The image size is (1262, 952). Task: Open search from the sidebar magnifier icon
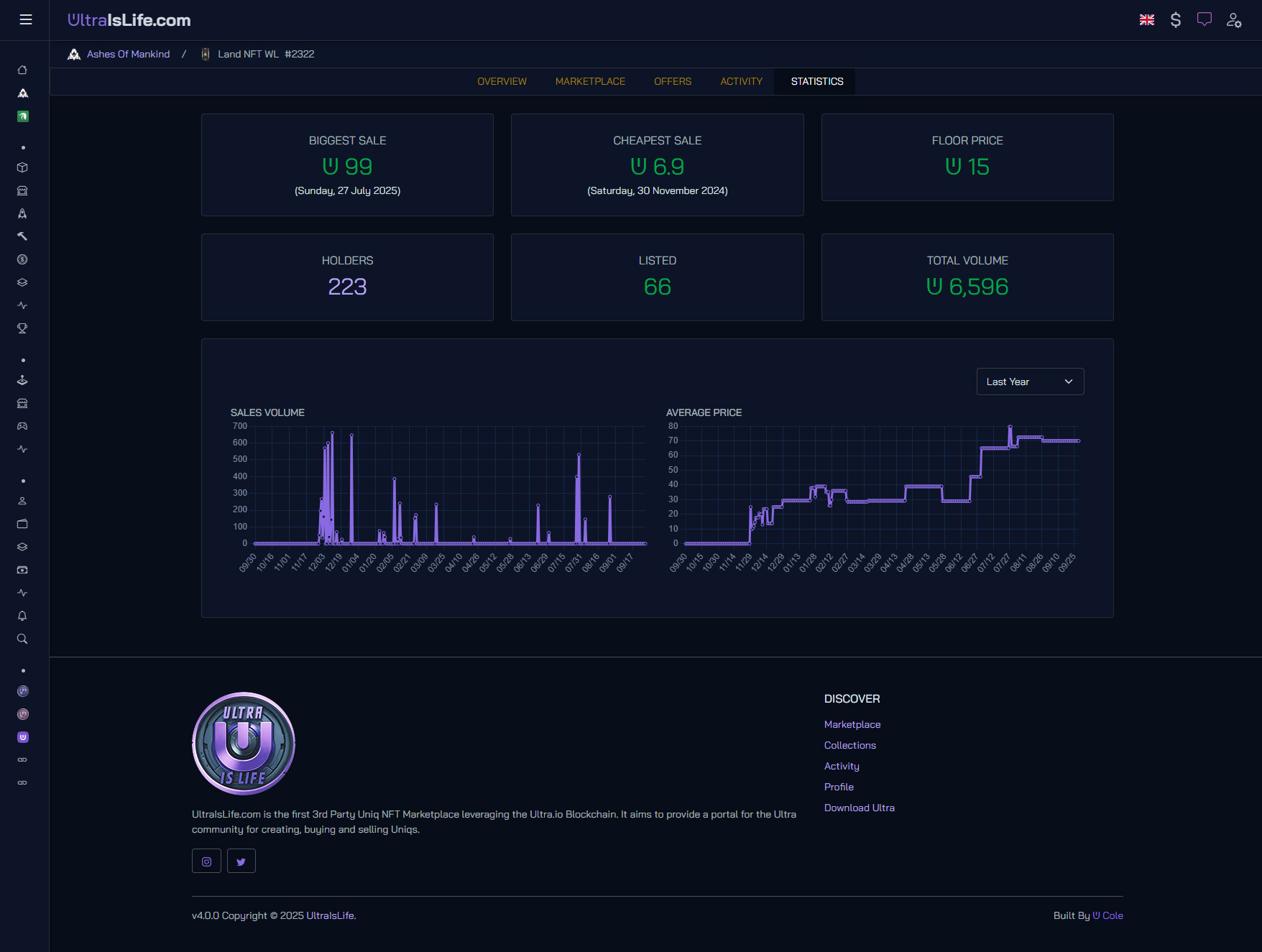coord(22,639)
